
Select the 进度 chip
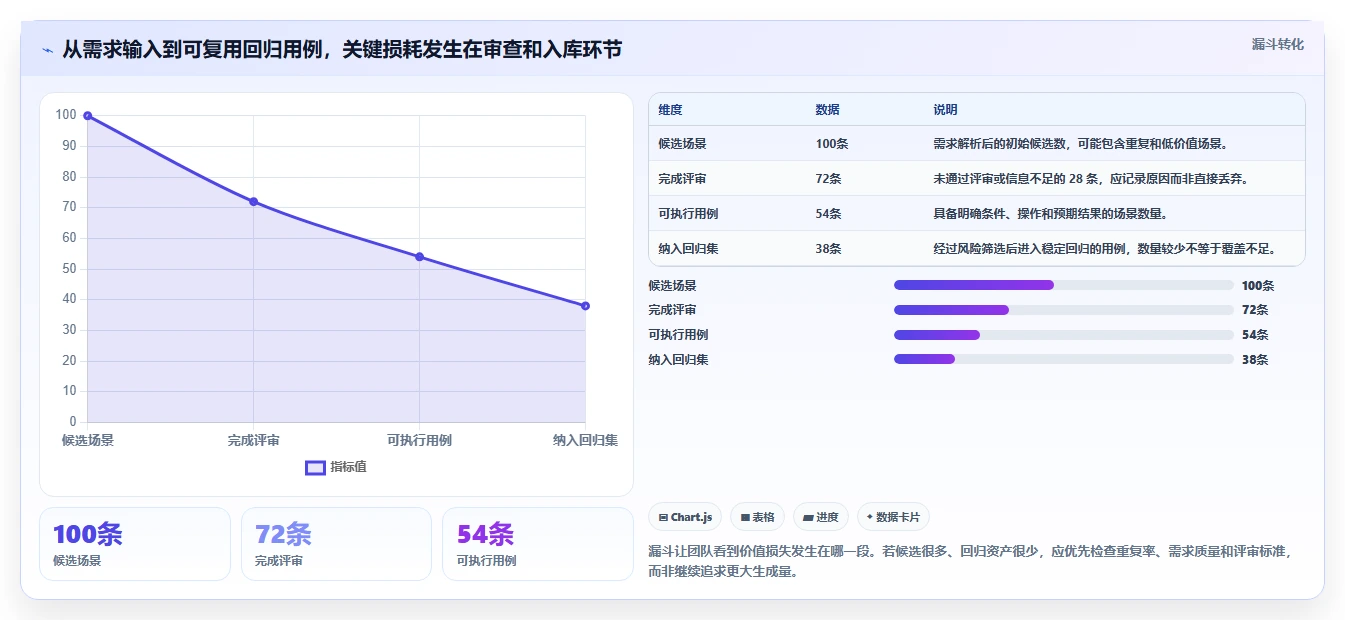coord(821,517)
